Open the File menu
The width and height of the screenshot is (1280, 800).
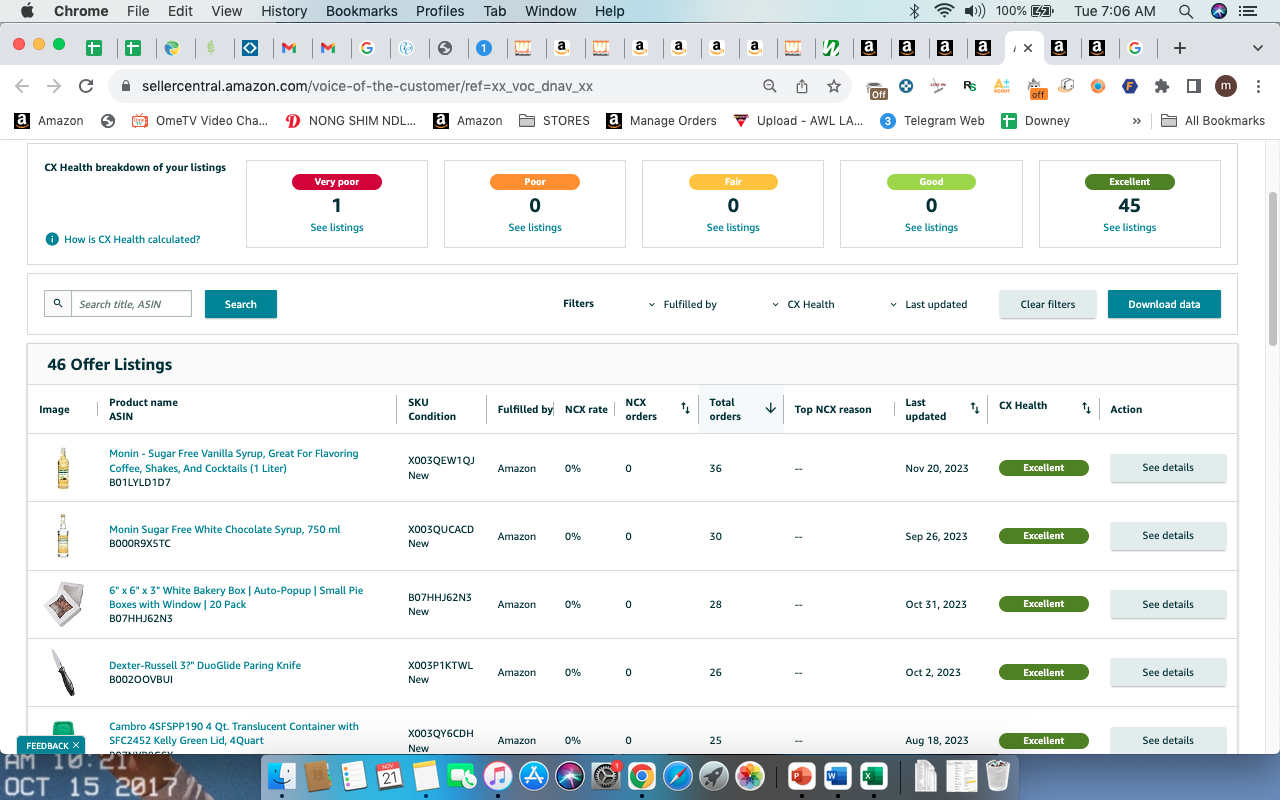pyautogui.click(x=138, y=11)
